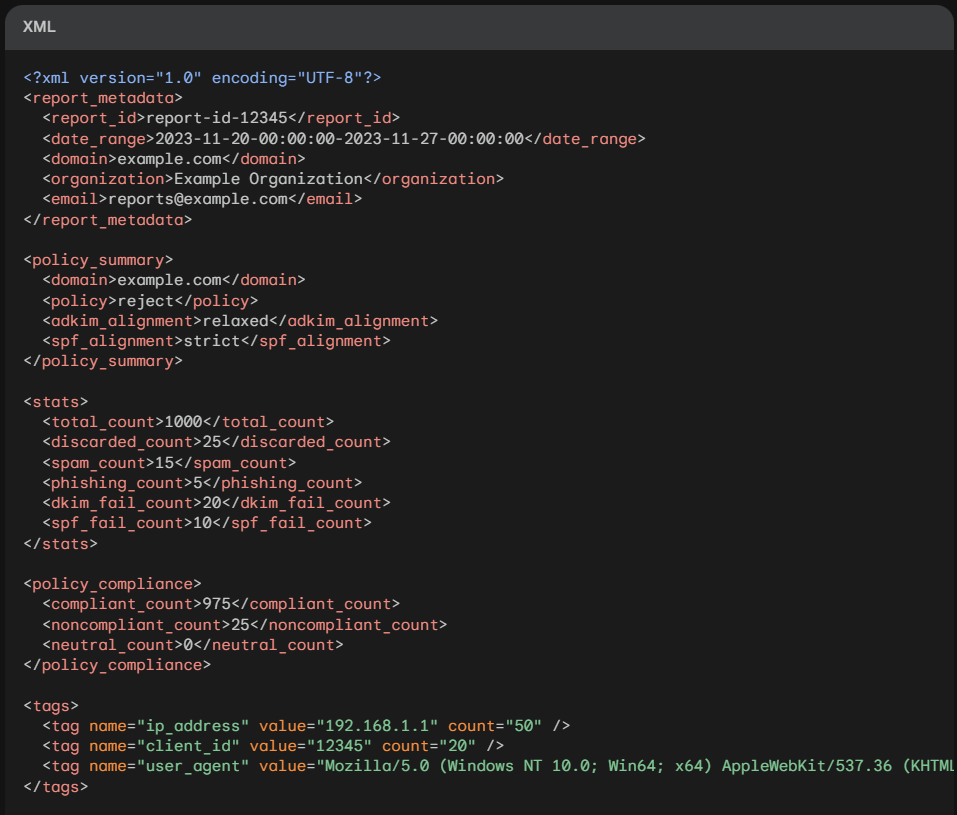Click the reports@example.com email value

(x=198, y=199)
